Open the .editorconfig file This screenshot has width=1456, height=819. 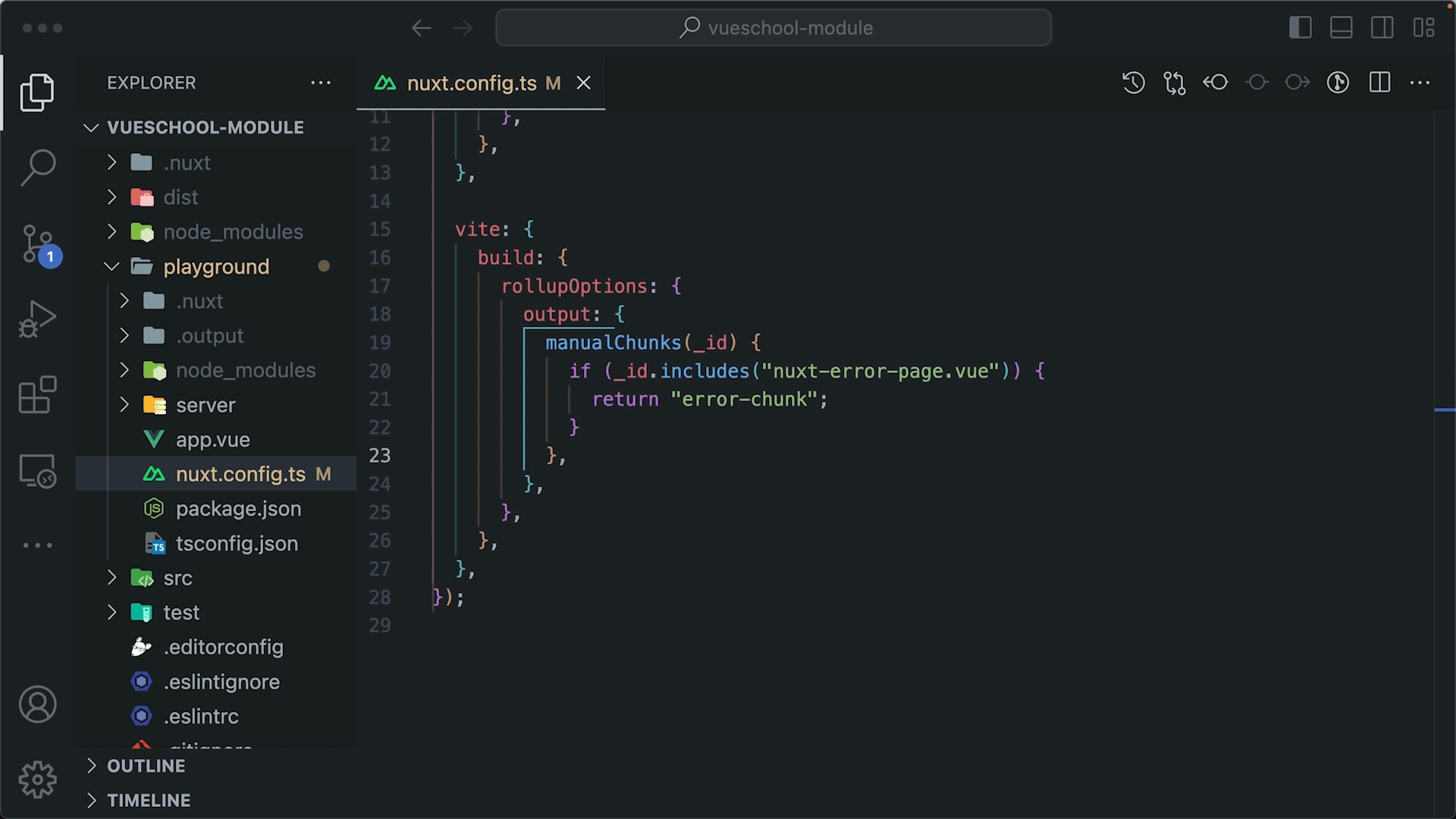click(216, 648)
